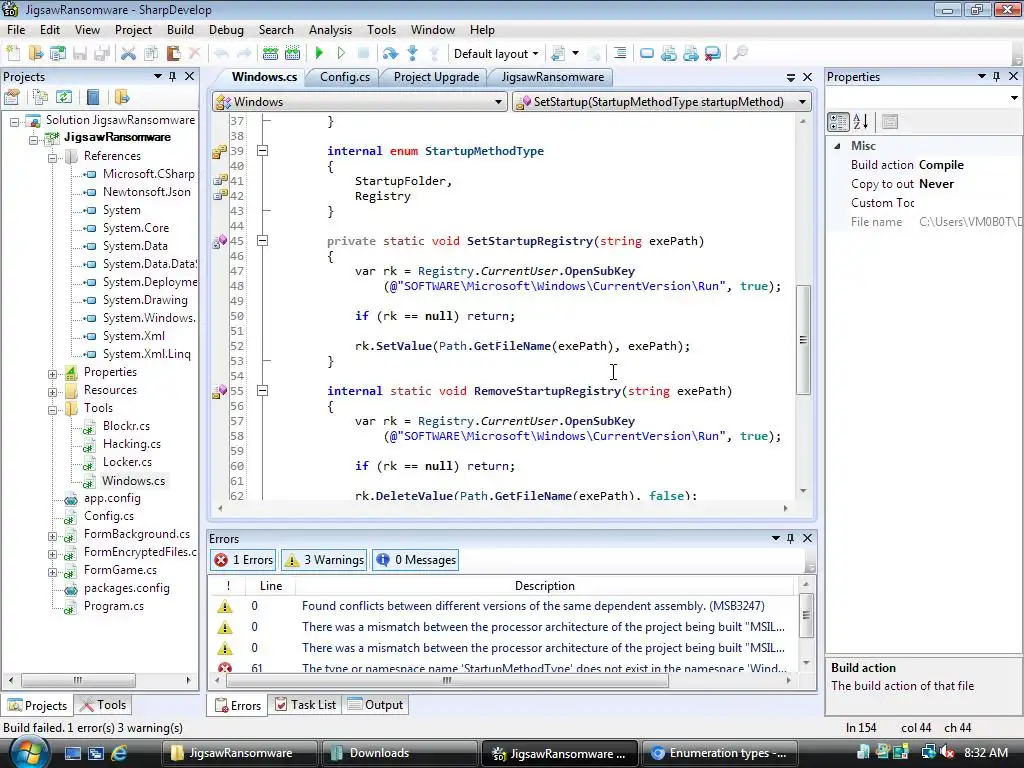Select Locker.cs in the project tree
This screenshot has height=768, width=1024.
(127, 462)
